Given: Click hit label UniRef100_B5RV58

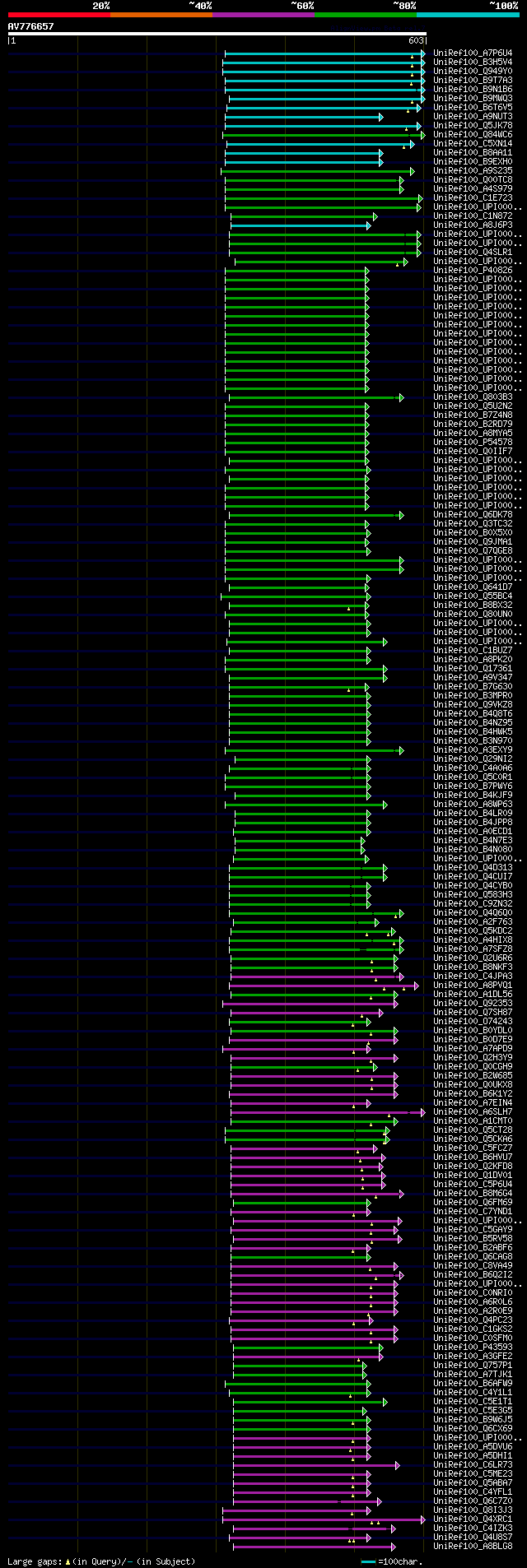Looking at the screenshot, I should 473,1238.
